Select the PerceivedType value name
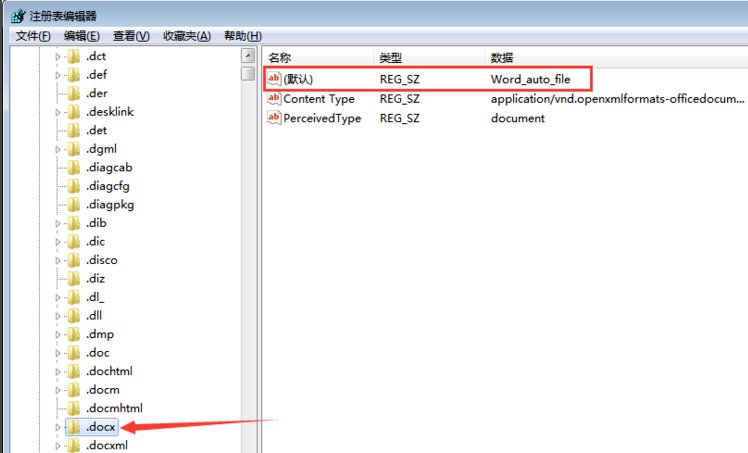Image resolution: width=748 pixels, height=453 pixels. point(322,118)
